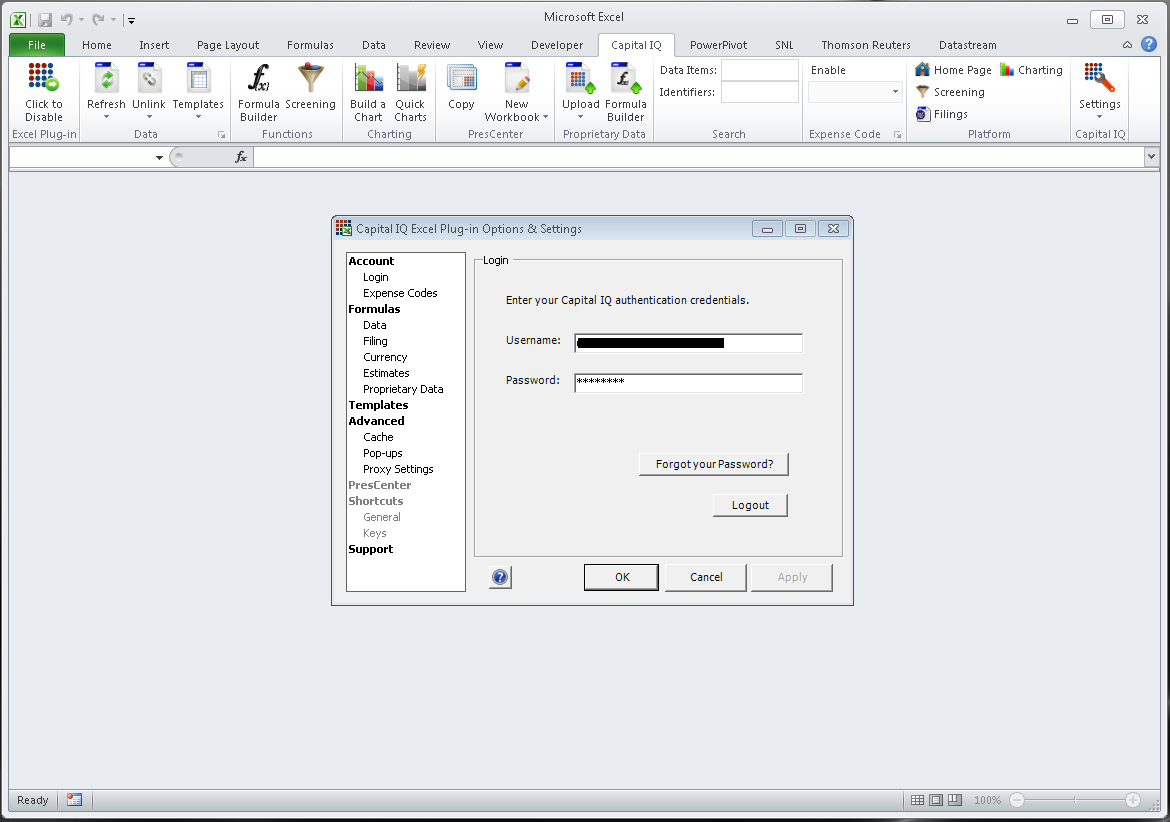
Task: Select Proxy Settings in the settings tree
Action: click(398, 469)
